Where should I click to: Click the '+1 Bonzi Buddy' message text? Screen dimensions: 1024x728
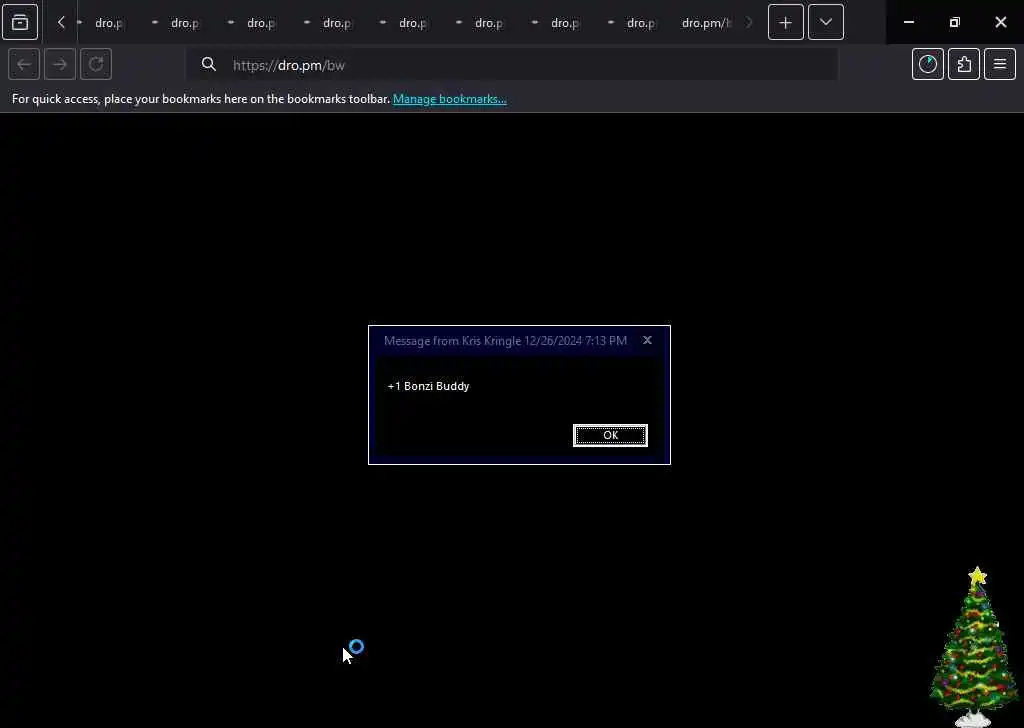[x=428, y=386]
